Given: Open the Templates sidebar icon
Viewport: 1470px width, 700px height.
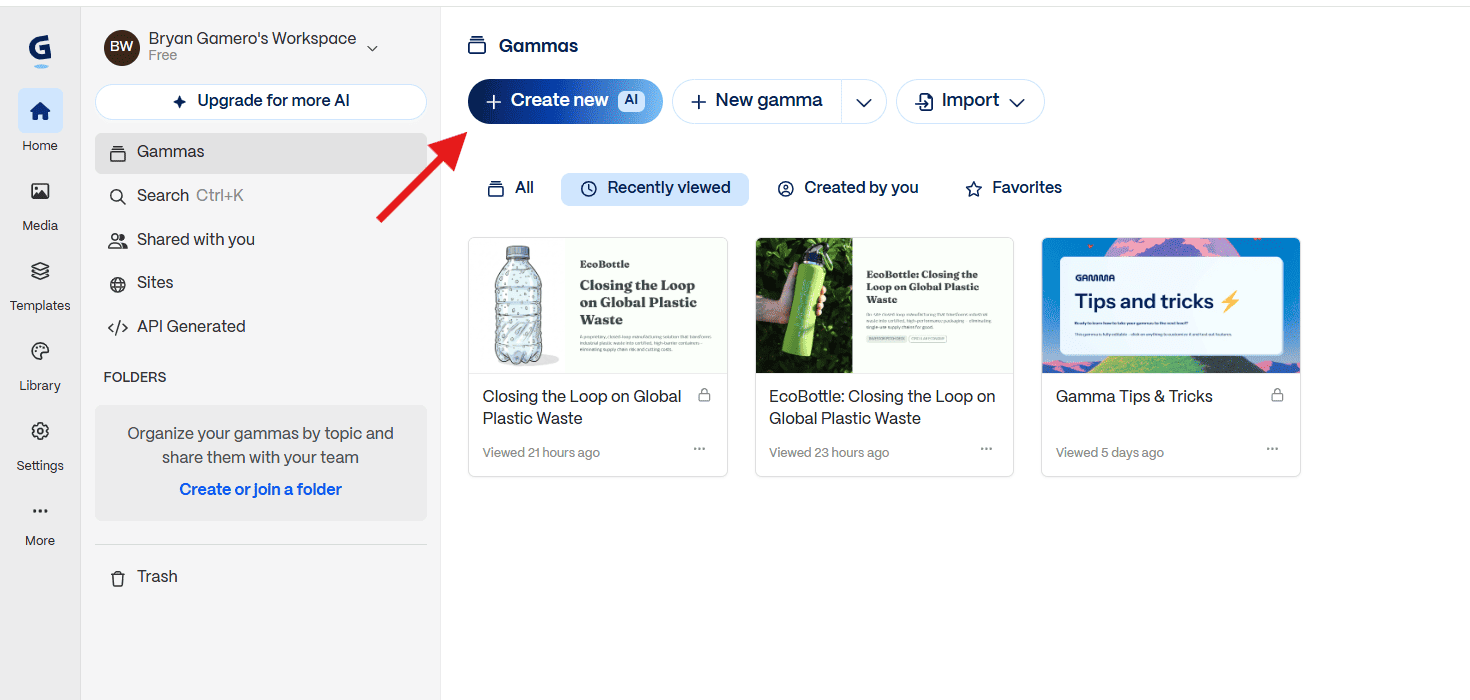Looking at the screenshot, I should [x=40, y=271].
